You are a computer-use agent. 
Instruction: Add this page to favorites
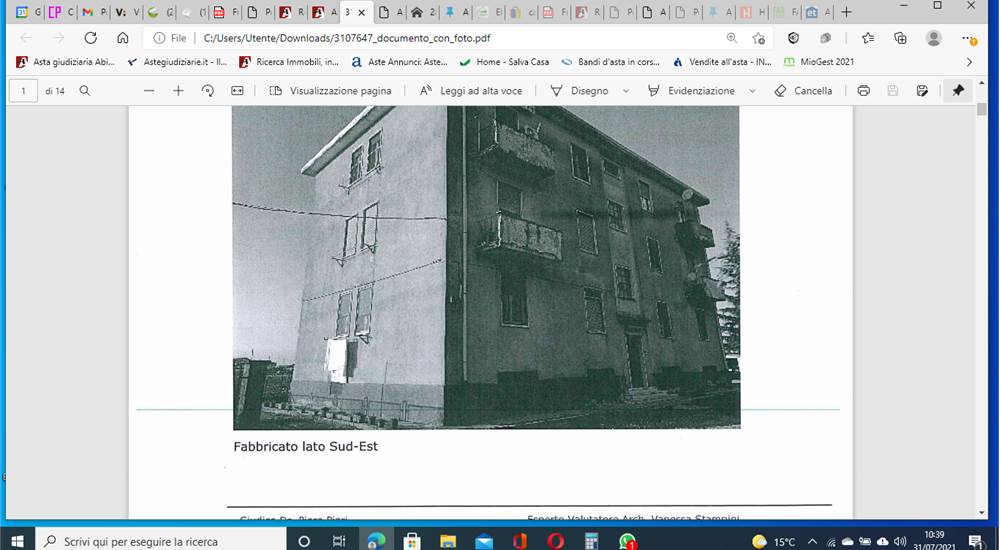pyautogui.click(x=758, y=38)
